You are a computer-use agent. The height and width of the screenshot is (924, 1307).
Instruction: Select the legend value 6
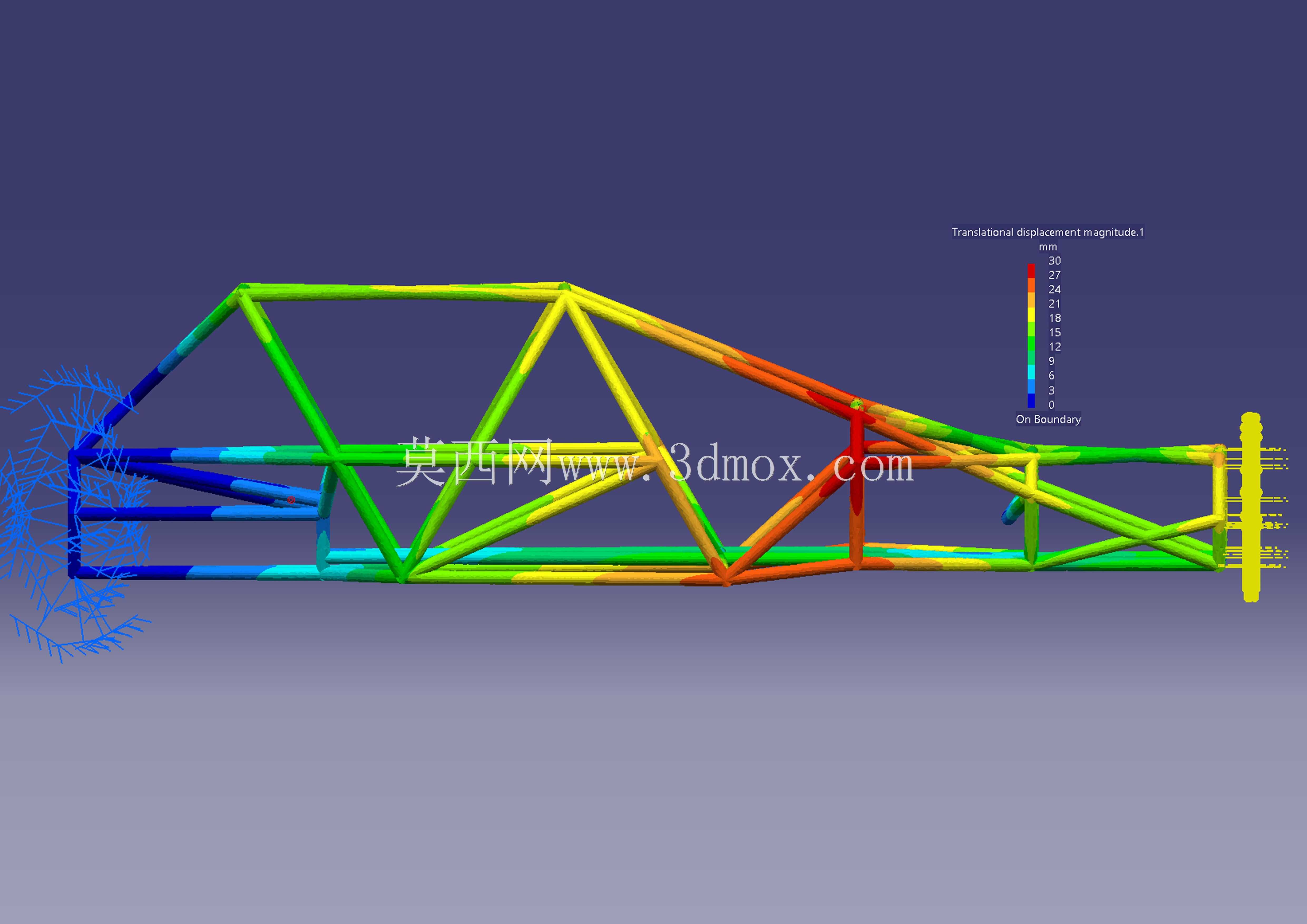pos(1051,376)
